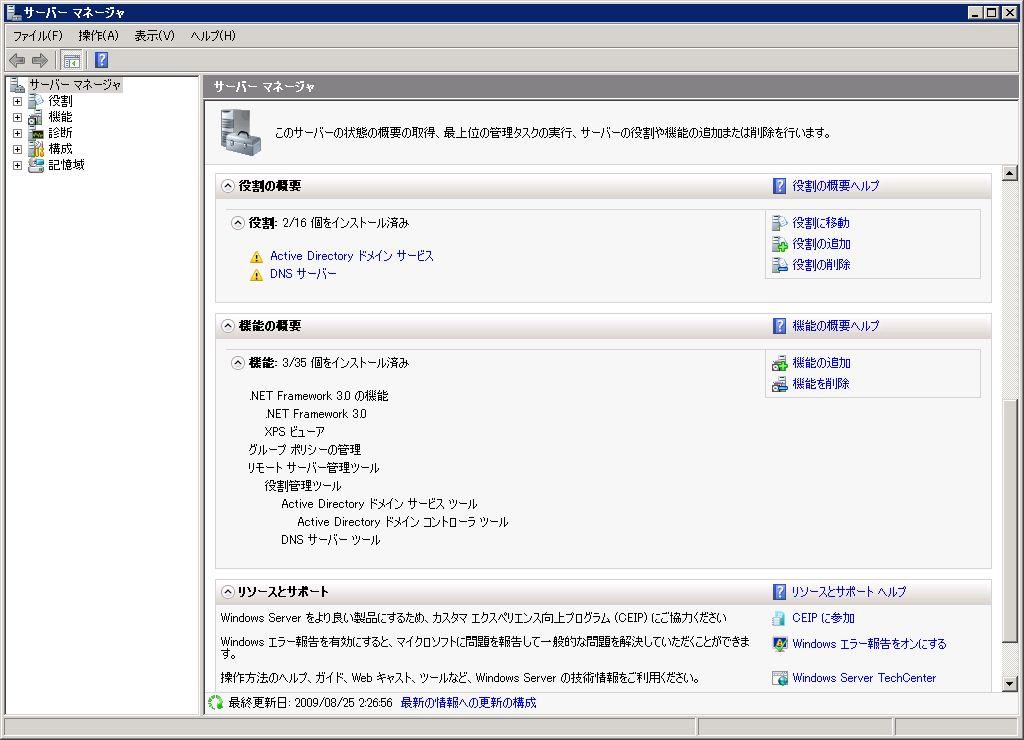
Task: Click the help icon beside リソースとサポート ヘルプ
Action: pos(779,592)
